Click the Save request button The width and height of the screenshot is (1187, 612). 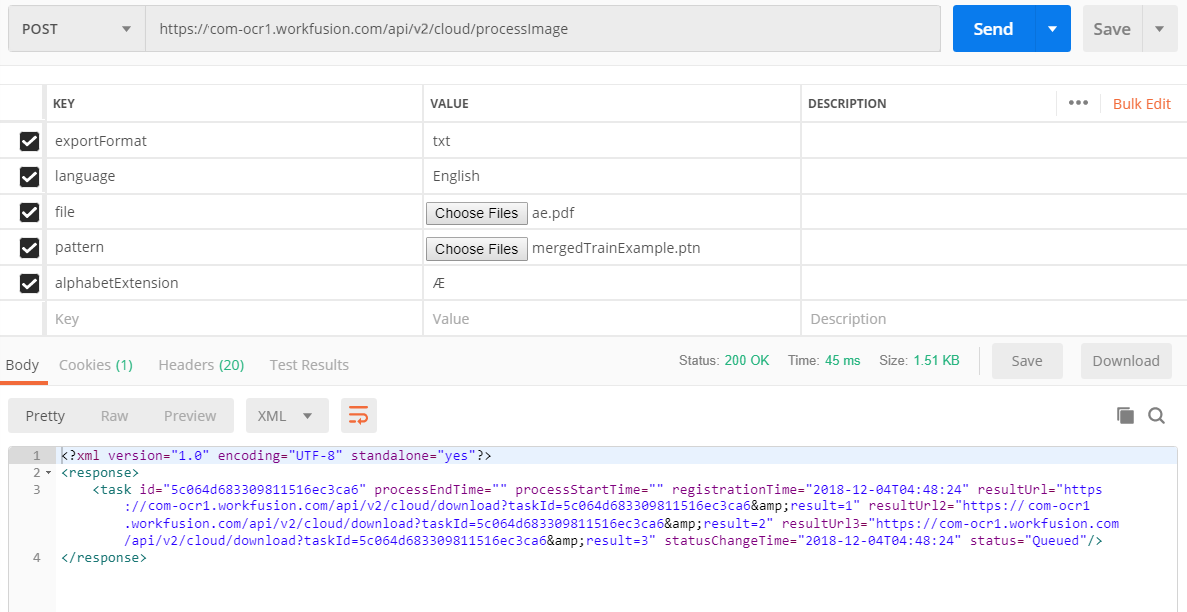1112,29
